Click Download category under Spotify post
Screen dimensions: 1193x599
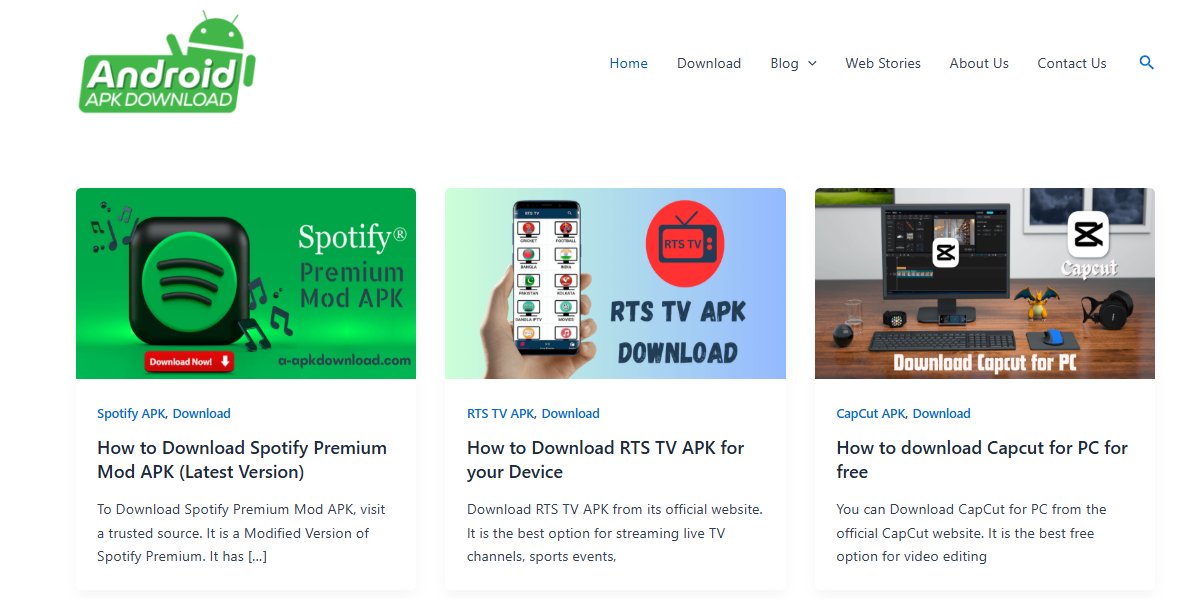point(201,413)
